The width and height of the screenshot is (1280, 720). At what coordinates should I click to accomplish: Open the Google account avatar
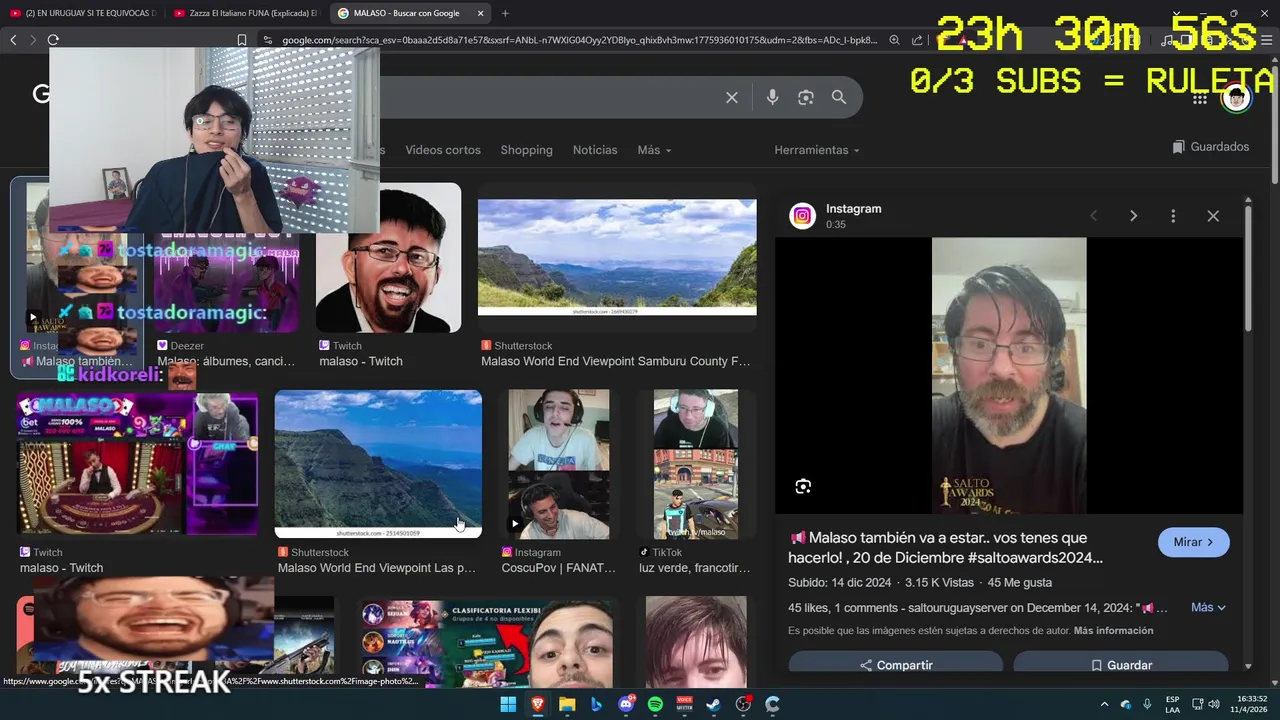tap(1237, 98)
